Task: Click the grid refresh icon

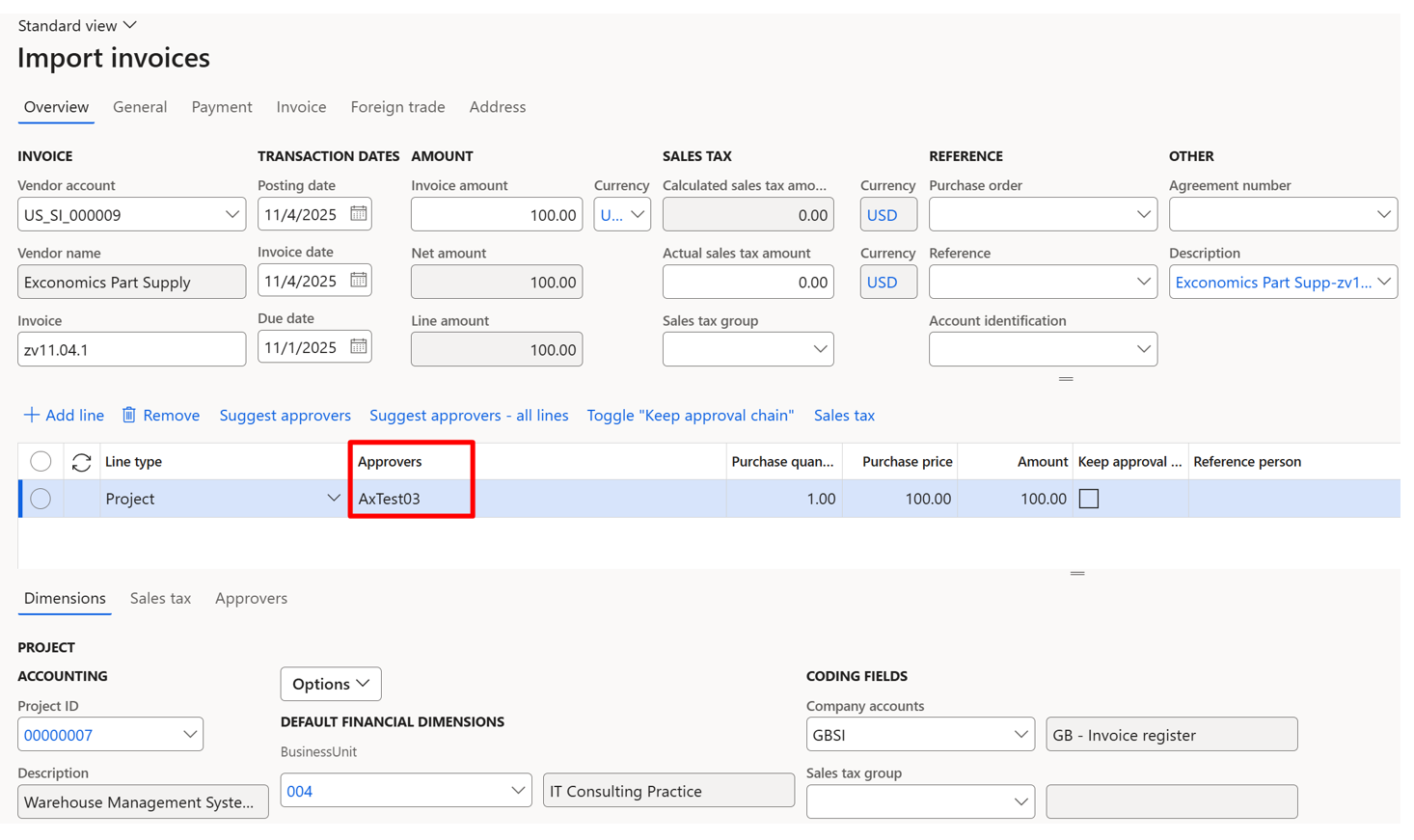Action: (81, 462)
